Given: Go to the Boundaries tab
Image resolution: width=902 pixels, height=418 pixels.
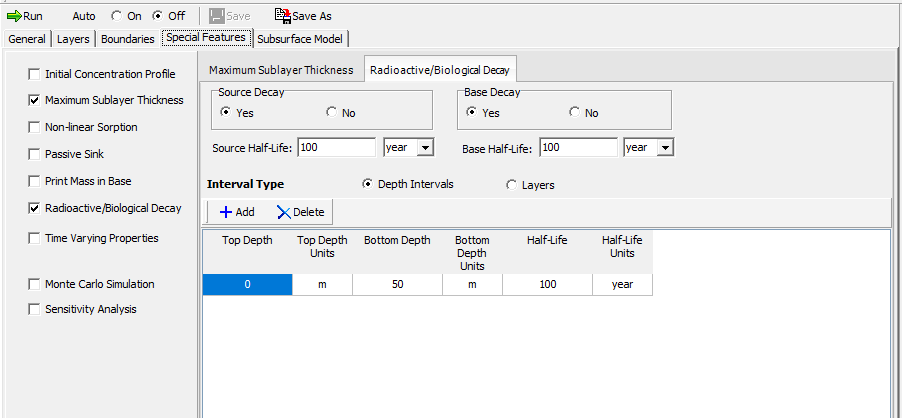Looking at the screenshot, I should 127,39.
